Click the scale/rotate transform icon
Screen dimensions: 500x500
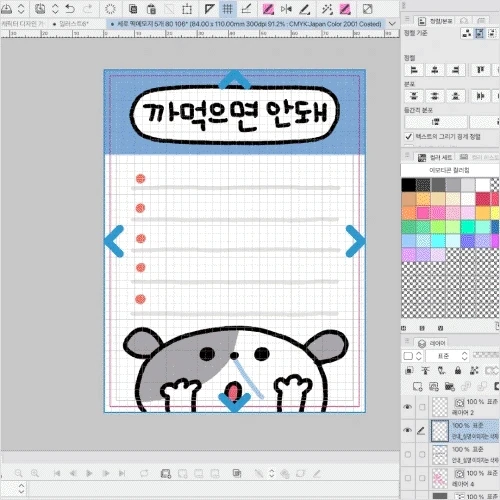tap(187, 9)
